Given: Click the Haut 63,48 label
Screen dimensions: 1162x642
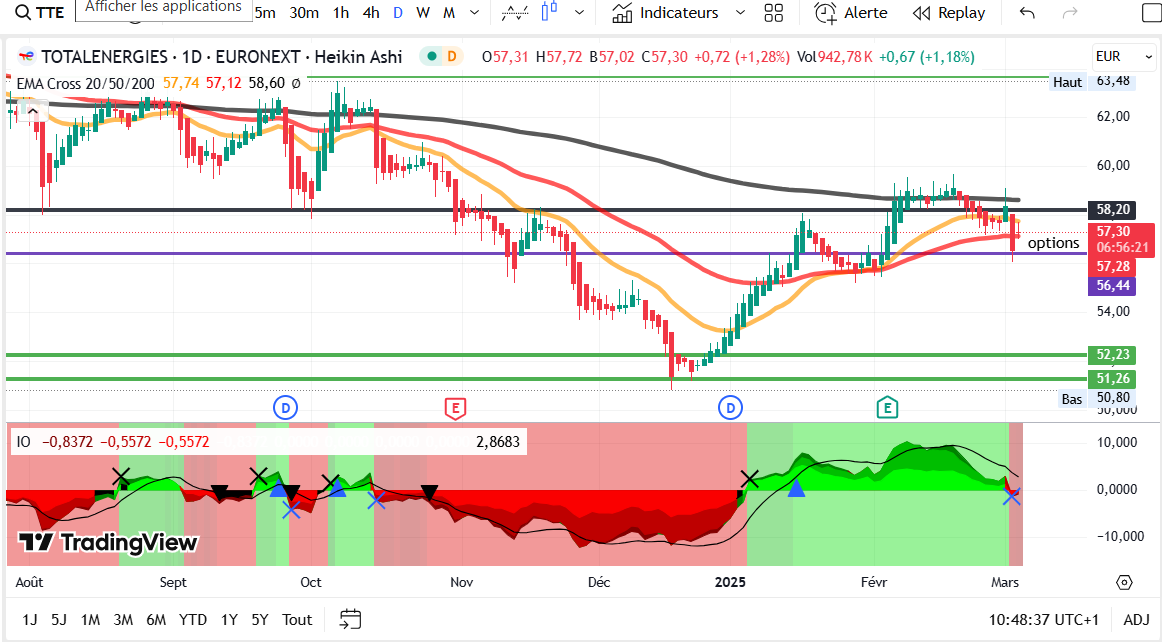Looking at the screenshot, I should (1092, 82).
